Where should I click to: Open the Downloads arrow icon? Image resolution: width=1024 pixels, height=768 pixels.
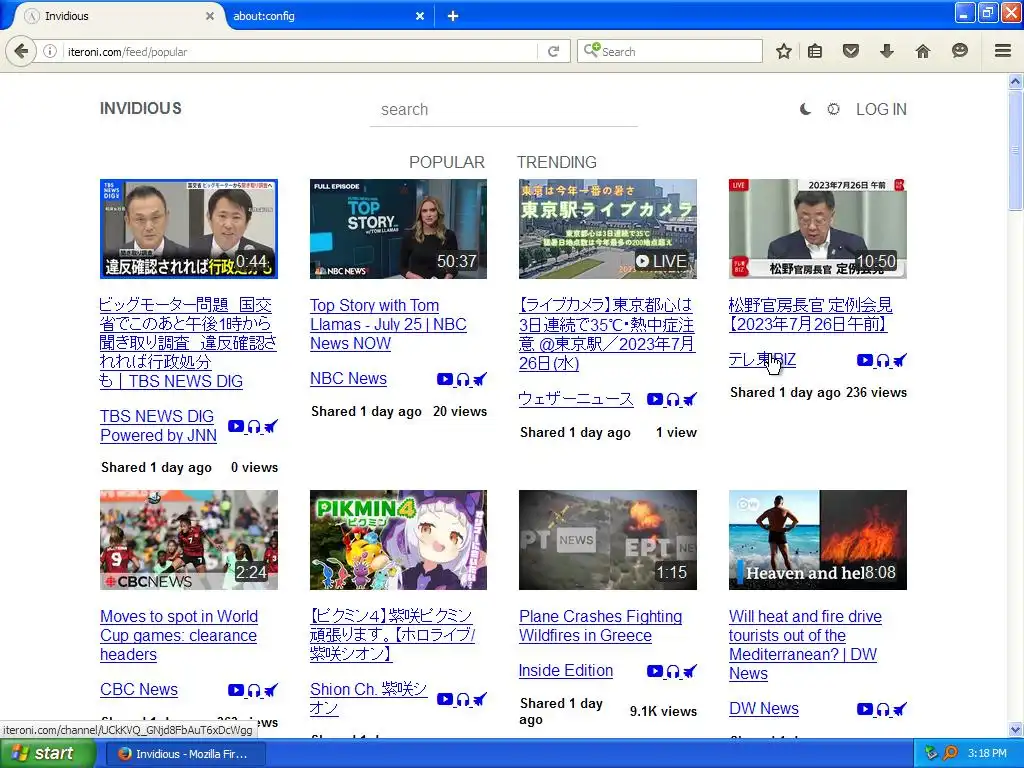pyautogui.click(x=886, y=51)
